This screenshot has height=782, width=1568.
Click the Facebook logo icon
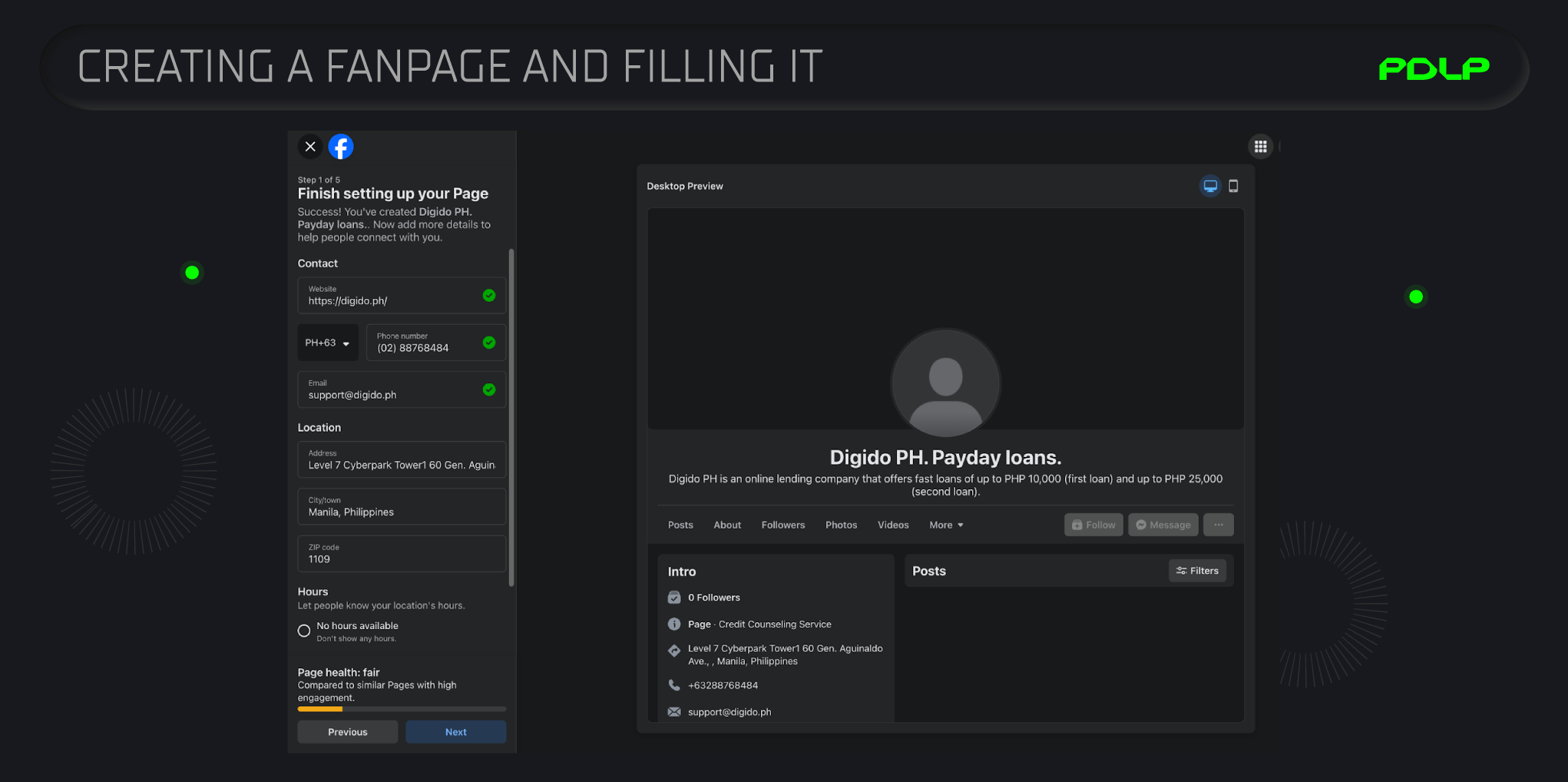pos(341,147)
